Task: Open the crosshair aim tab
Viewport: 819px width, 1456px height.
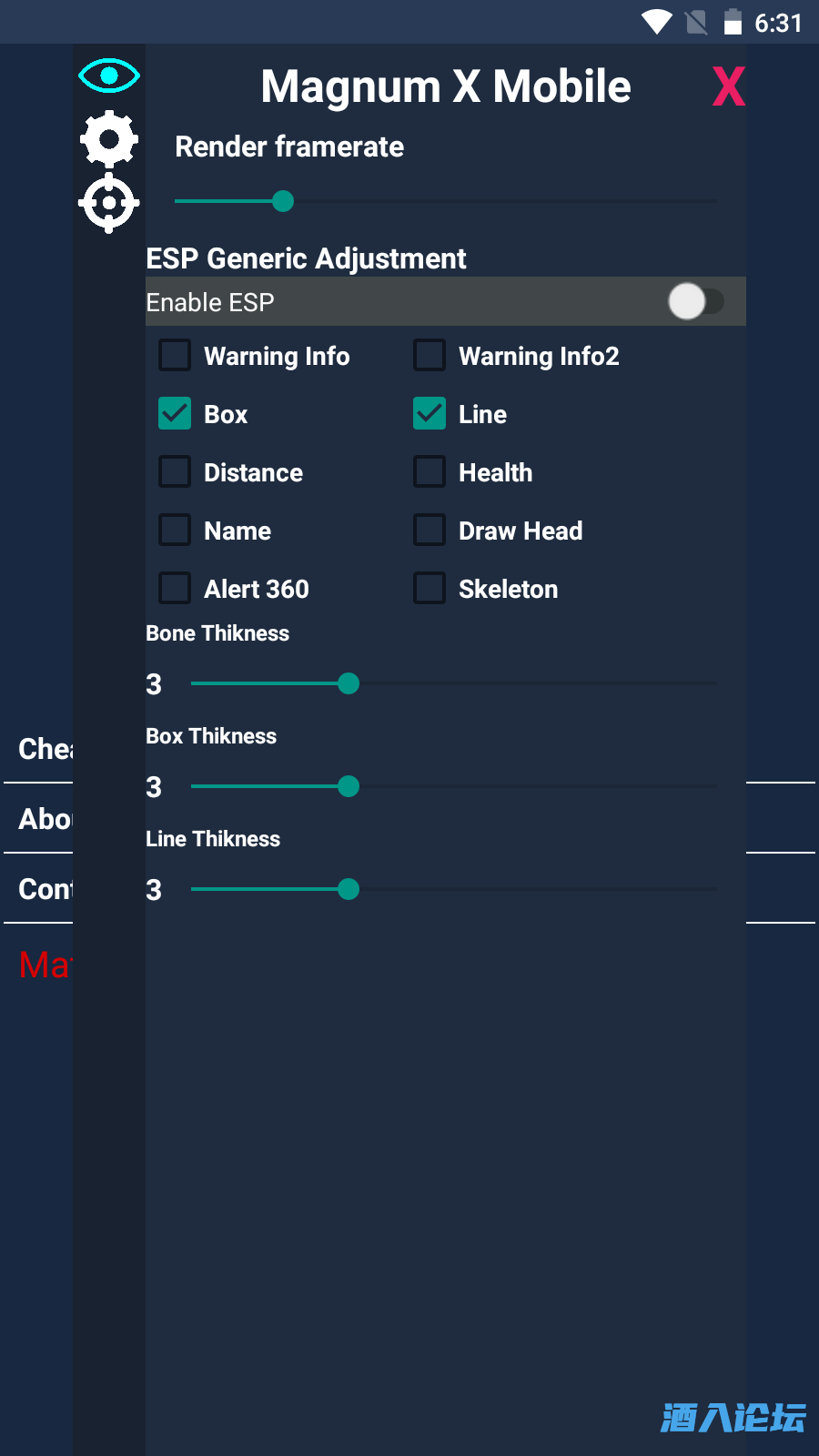Action: 109,203
